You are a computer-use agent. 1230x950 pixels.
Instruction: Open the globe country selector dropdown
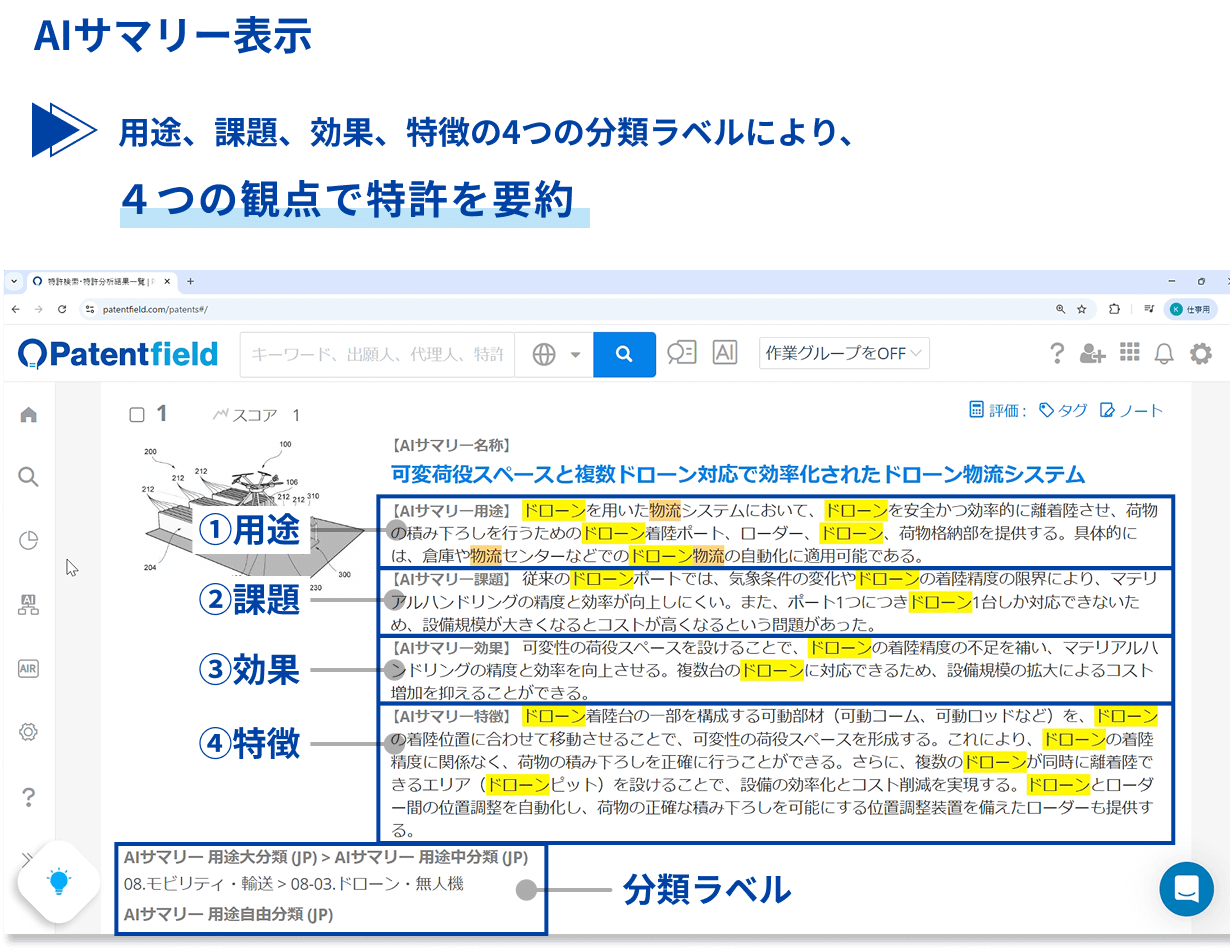tap(555, 354)
